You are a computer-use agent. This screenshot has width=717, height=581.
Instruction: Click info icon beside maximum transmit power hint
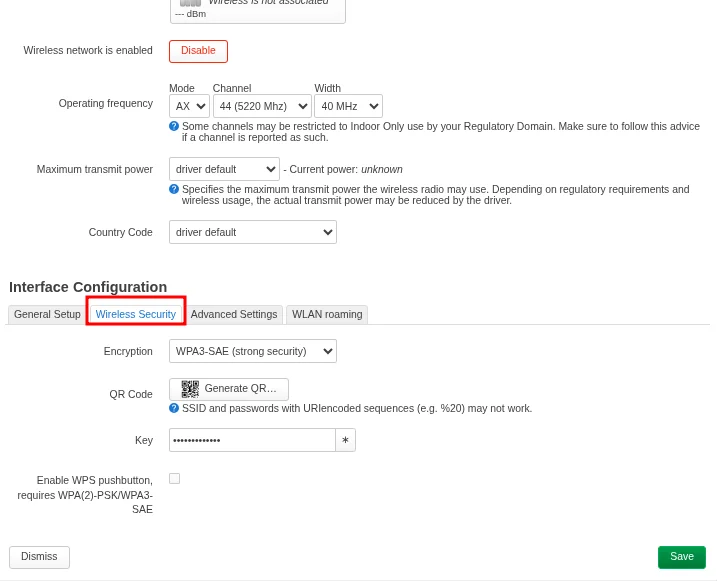[174, 189]
